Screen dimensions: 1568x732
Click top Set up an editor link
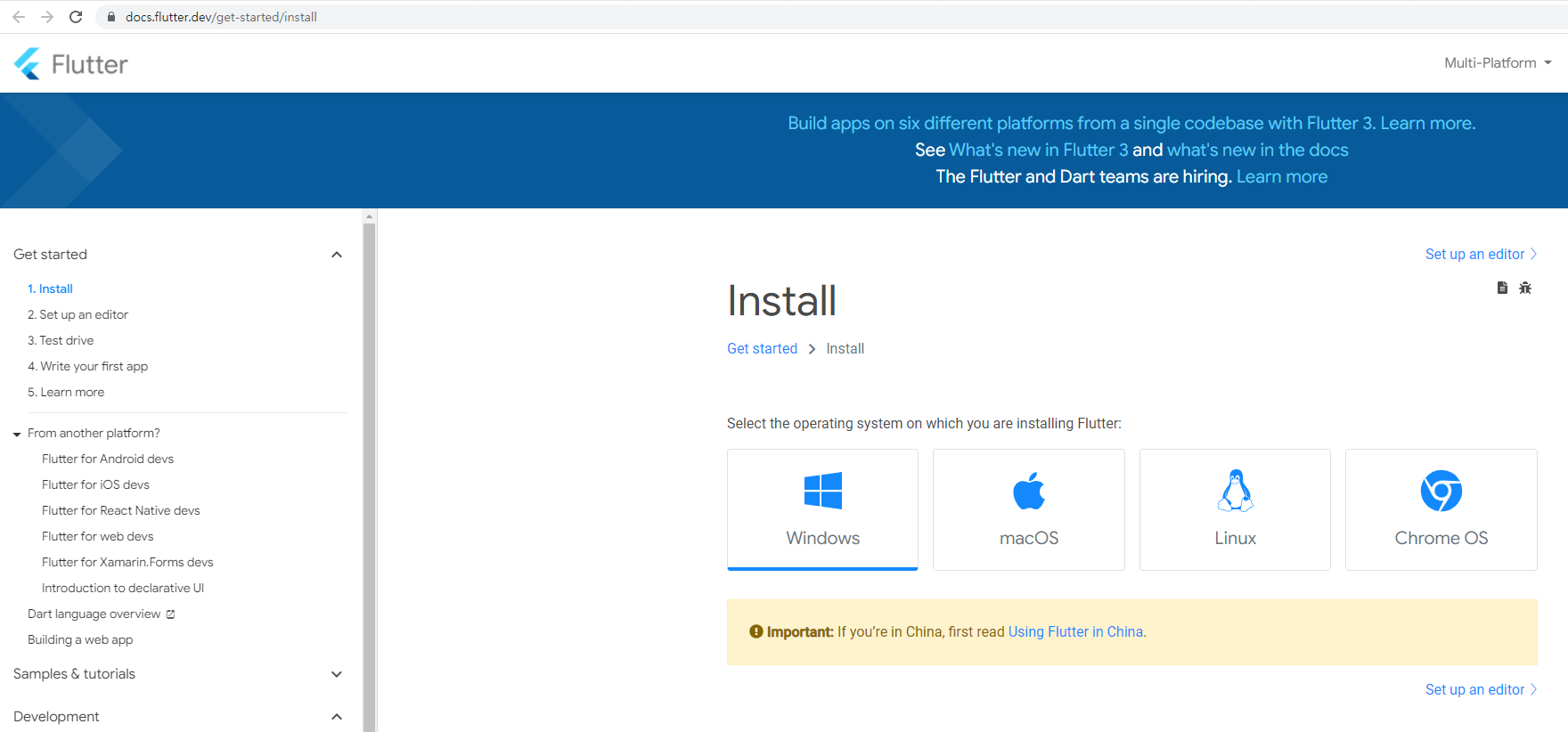pos(1481,254)
